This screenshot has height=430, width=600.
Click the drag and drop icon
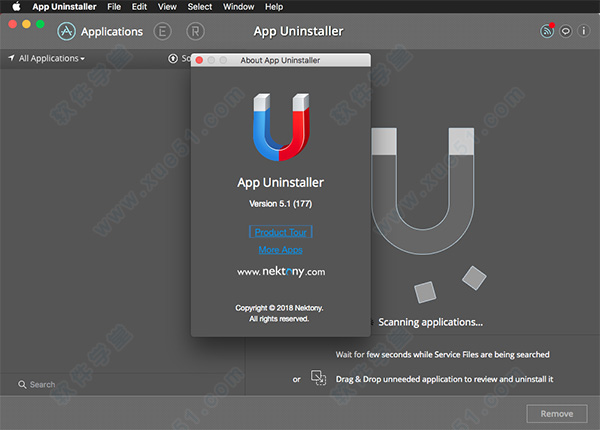click(318, 378)
